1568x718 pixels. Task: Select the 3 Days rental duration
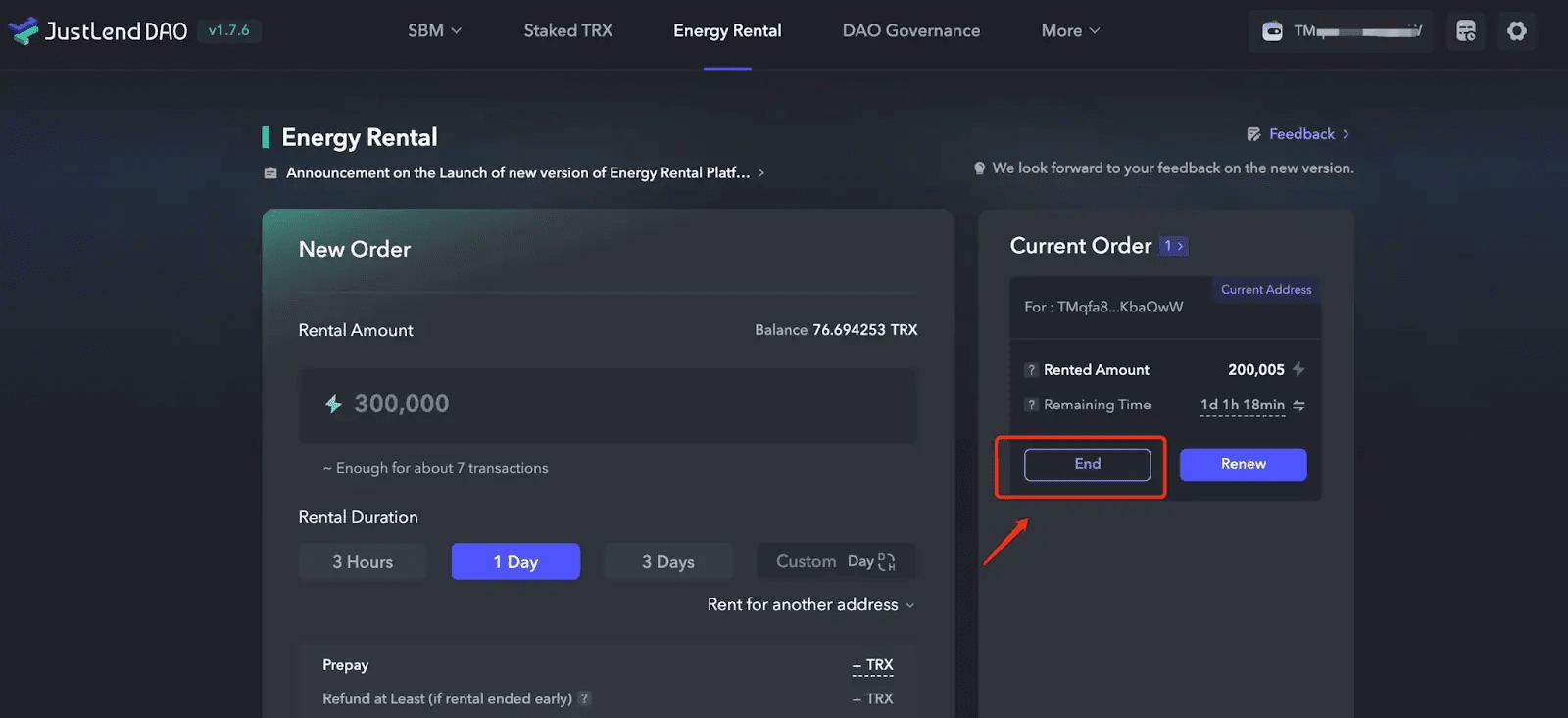[668, 561]
